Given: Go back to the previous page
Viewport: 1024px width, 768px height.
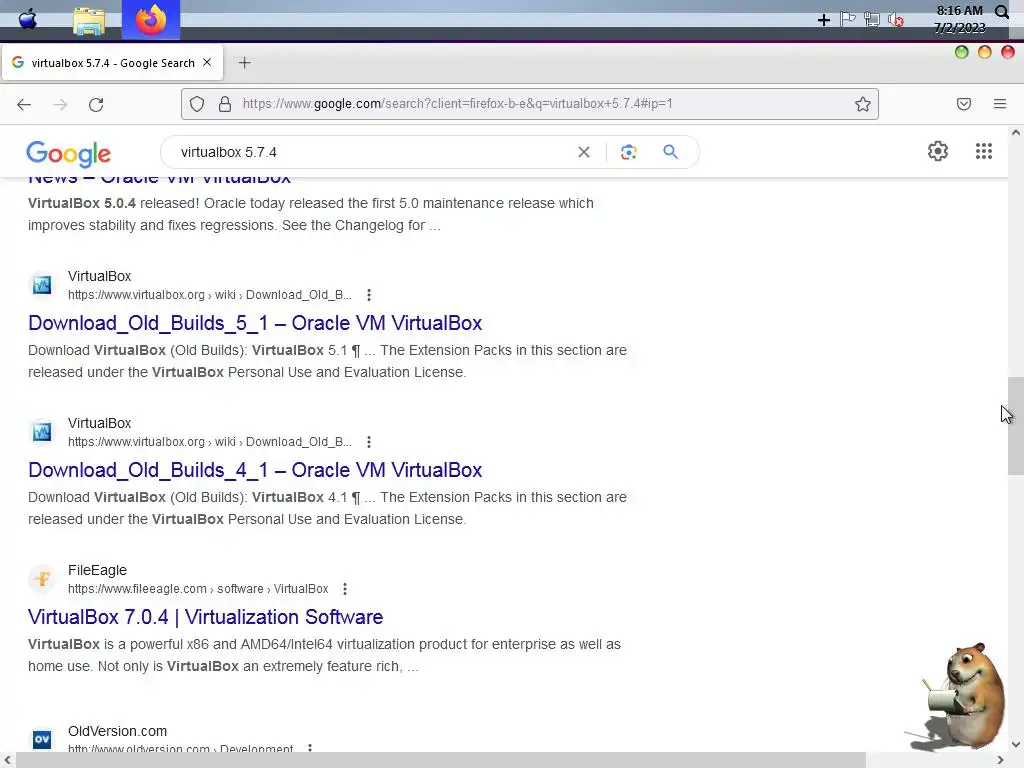Looking at the screenshot, I should click(x=24, y=104).
